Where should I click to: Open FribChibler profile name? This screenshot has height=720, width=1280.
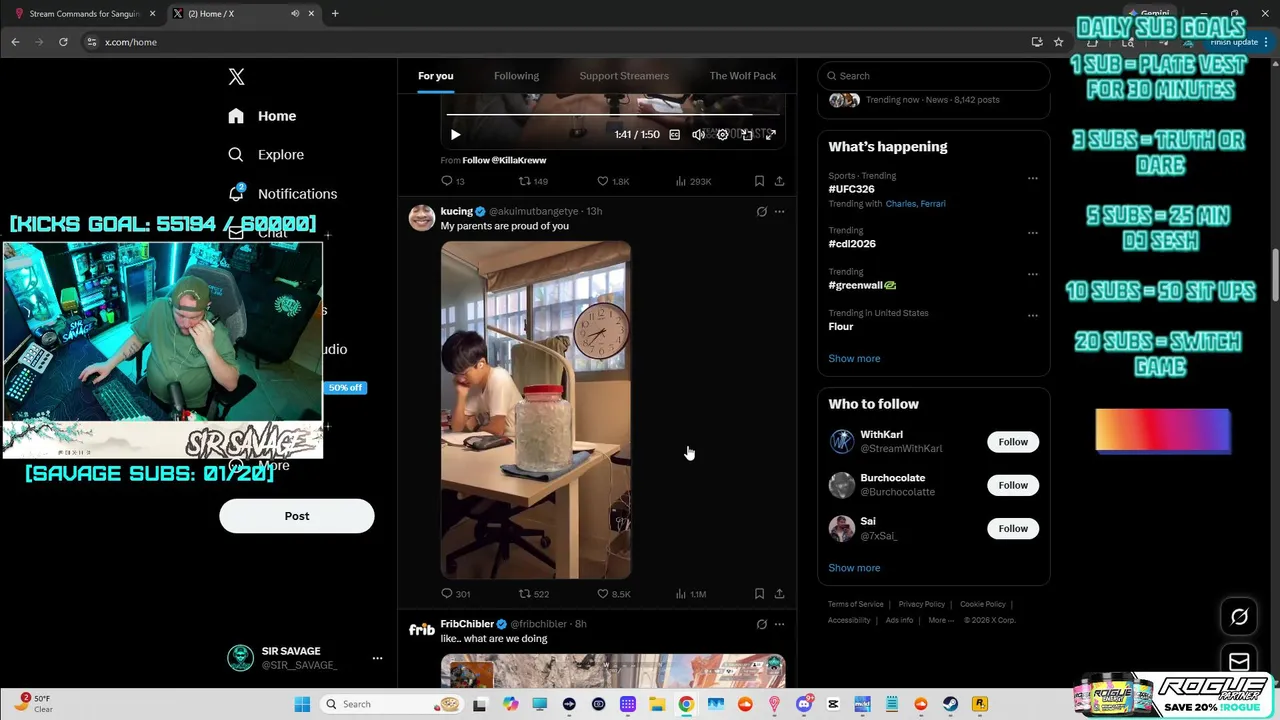pyautogui.click(x=467, y=624)
